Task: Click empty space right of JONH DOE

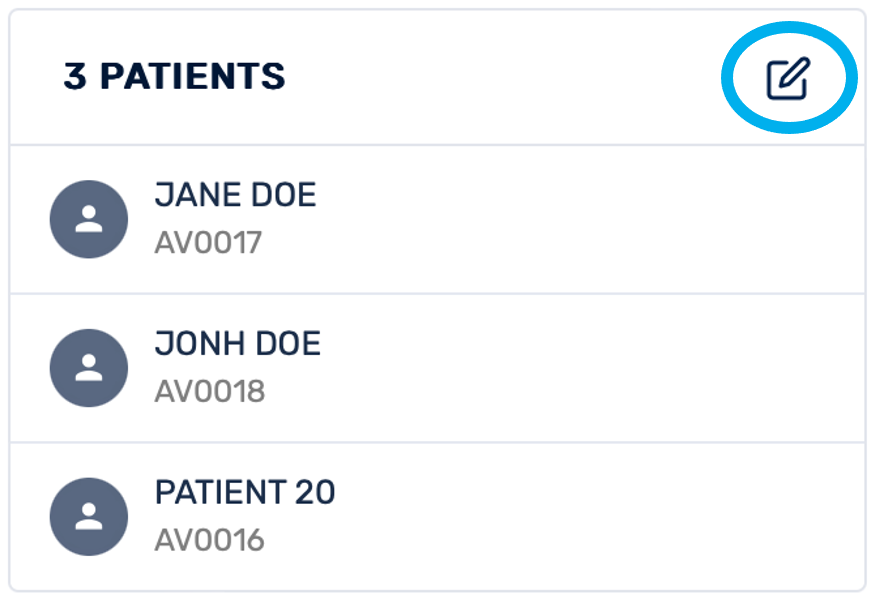Action: tap(600, 367)
